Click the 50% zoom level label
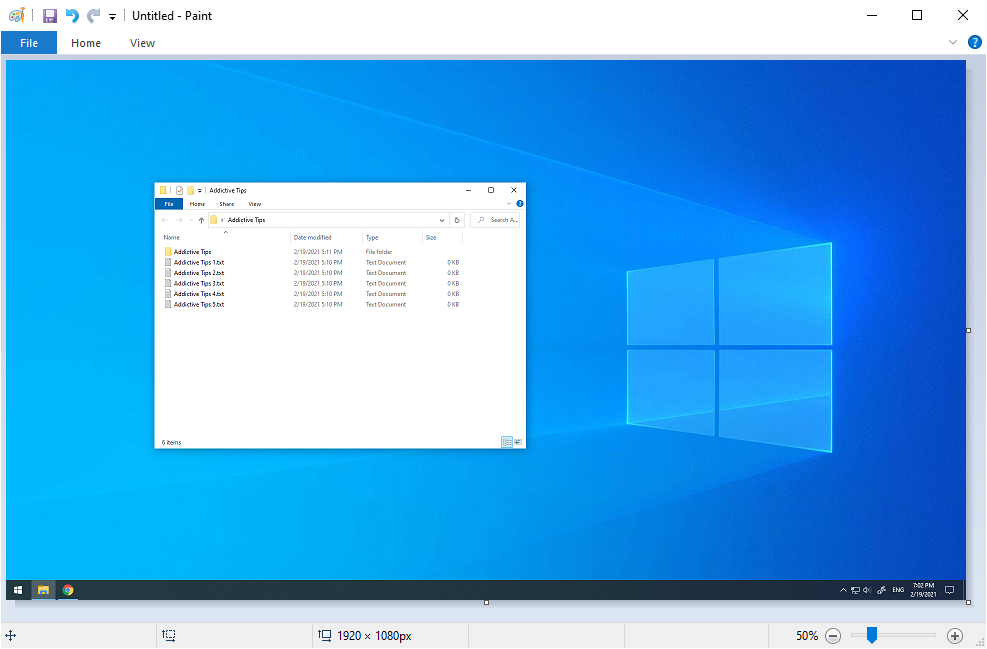Viewport: 987px width, 649px height. point(806,636)
